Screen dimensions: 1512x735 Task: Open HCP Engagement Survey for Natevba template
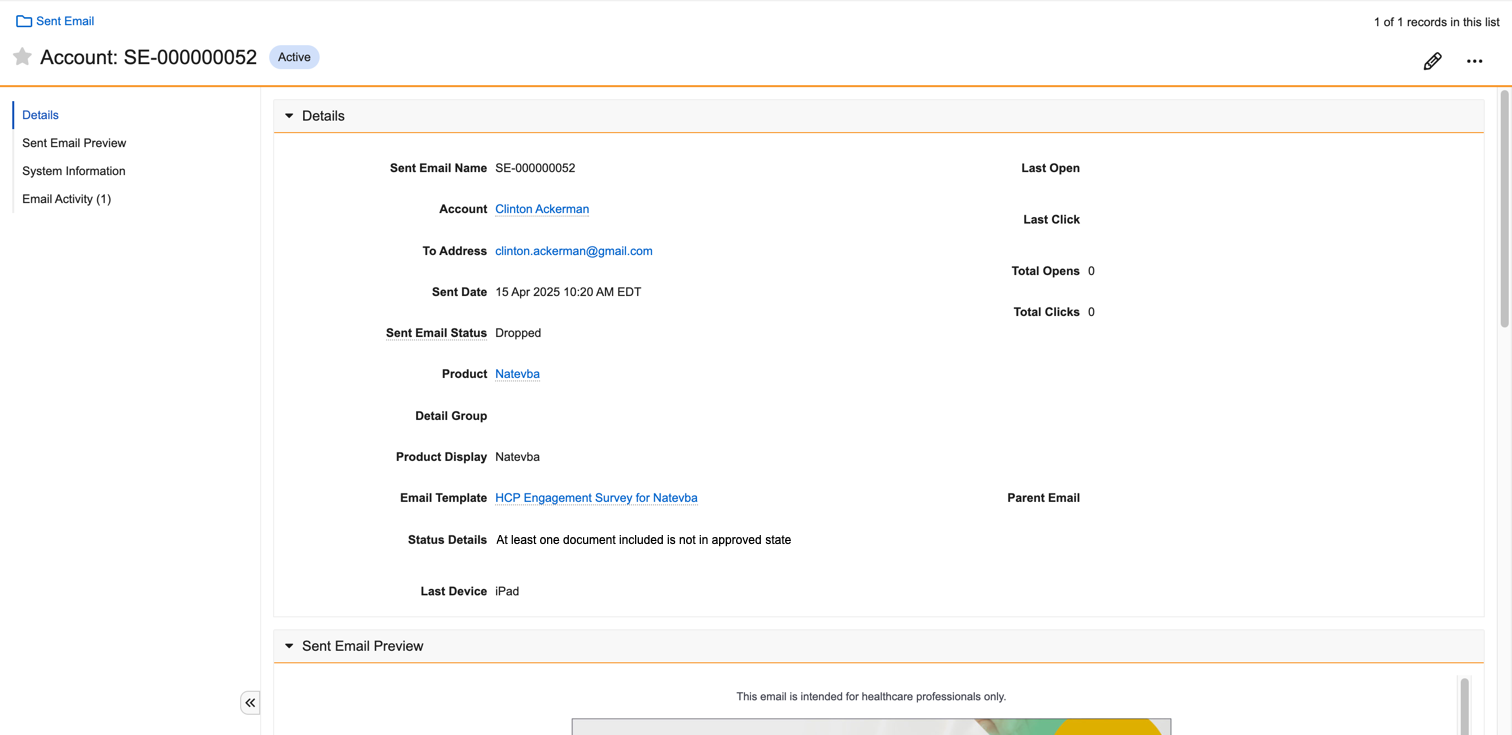coord(596,498)
